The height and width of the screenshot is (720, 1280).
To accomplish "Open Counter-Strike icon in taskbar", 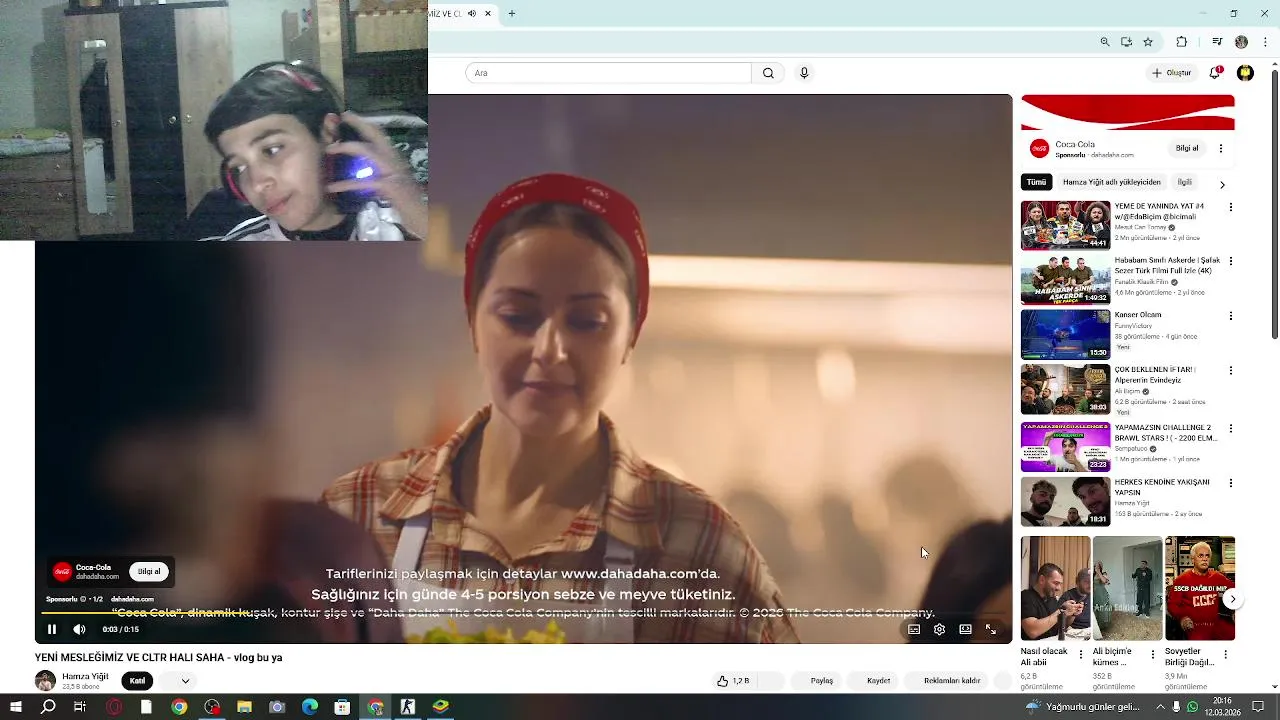I will (408, 707).
